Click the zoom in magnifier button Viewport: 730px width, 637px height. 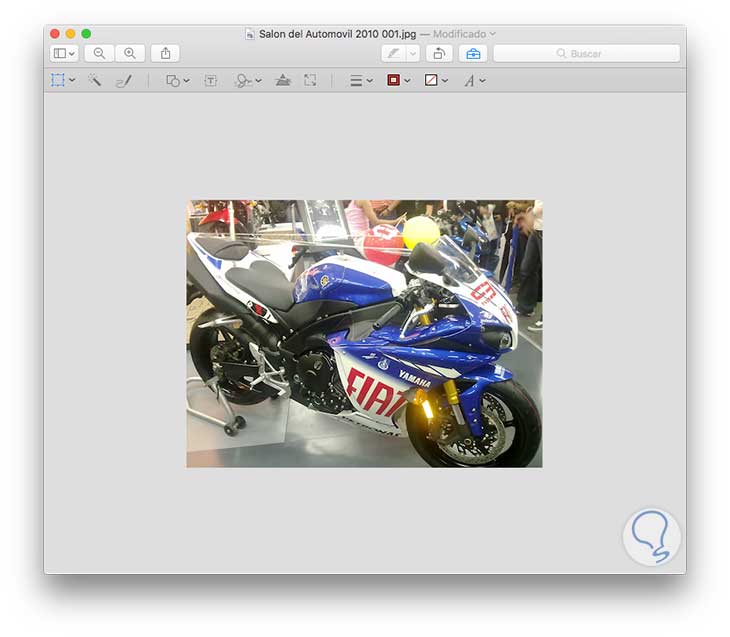[x=130, y=54]
